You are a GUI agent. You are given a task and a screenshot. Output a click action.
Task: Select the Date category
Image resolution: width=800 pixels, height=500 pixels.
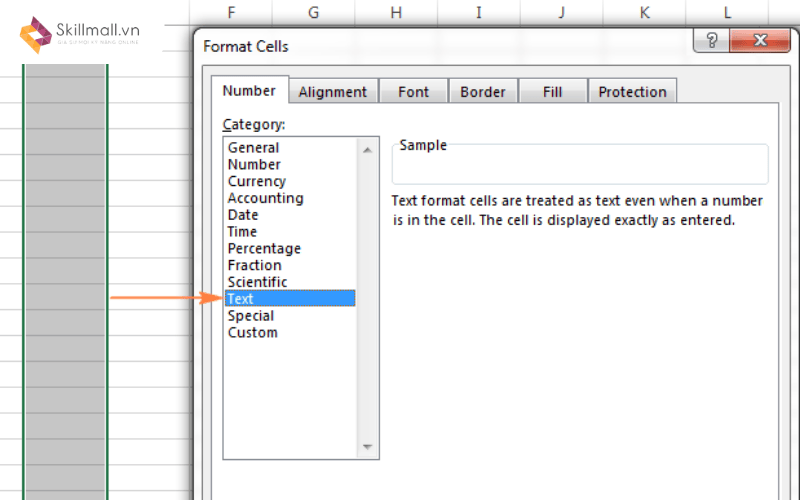pos(290,215)
